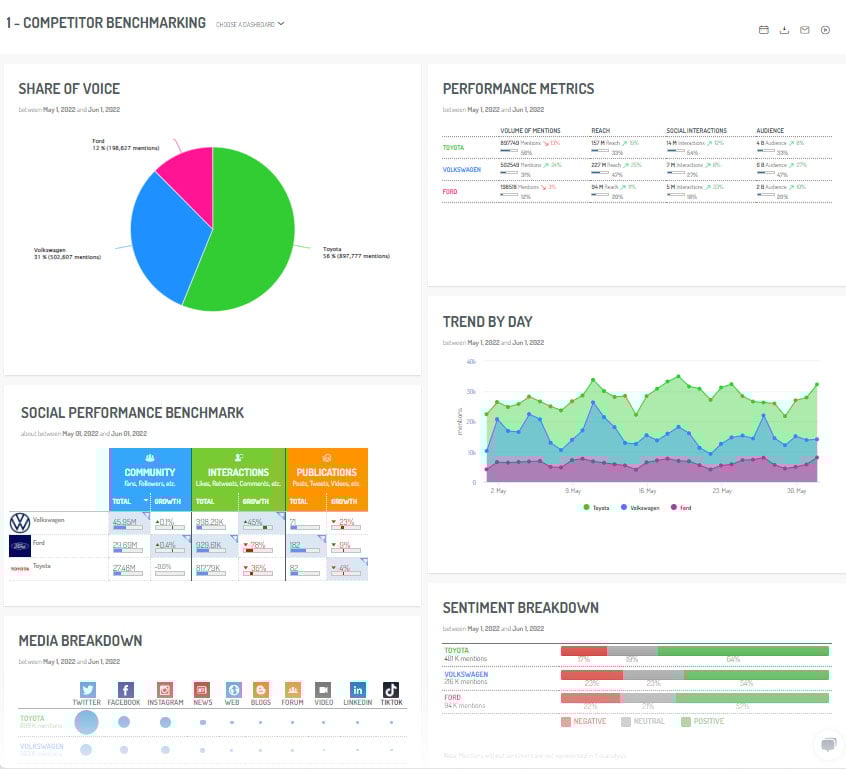Screen dimensions: 846x769
Task: Click Ford's interactions total value
Action: click(209, 545)
